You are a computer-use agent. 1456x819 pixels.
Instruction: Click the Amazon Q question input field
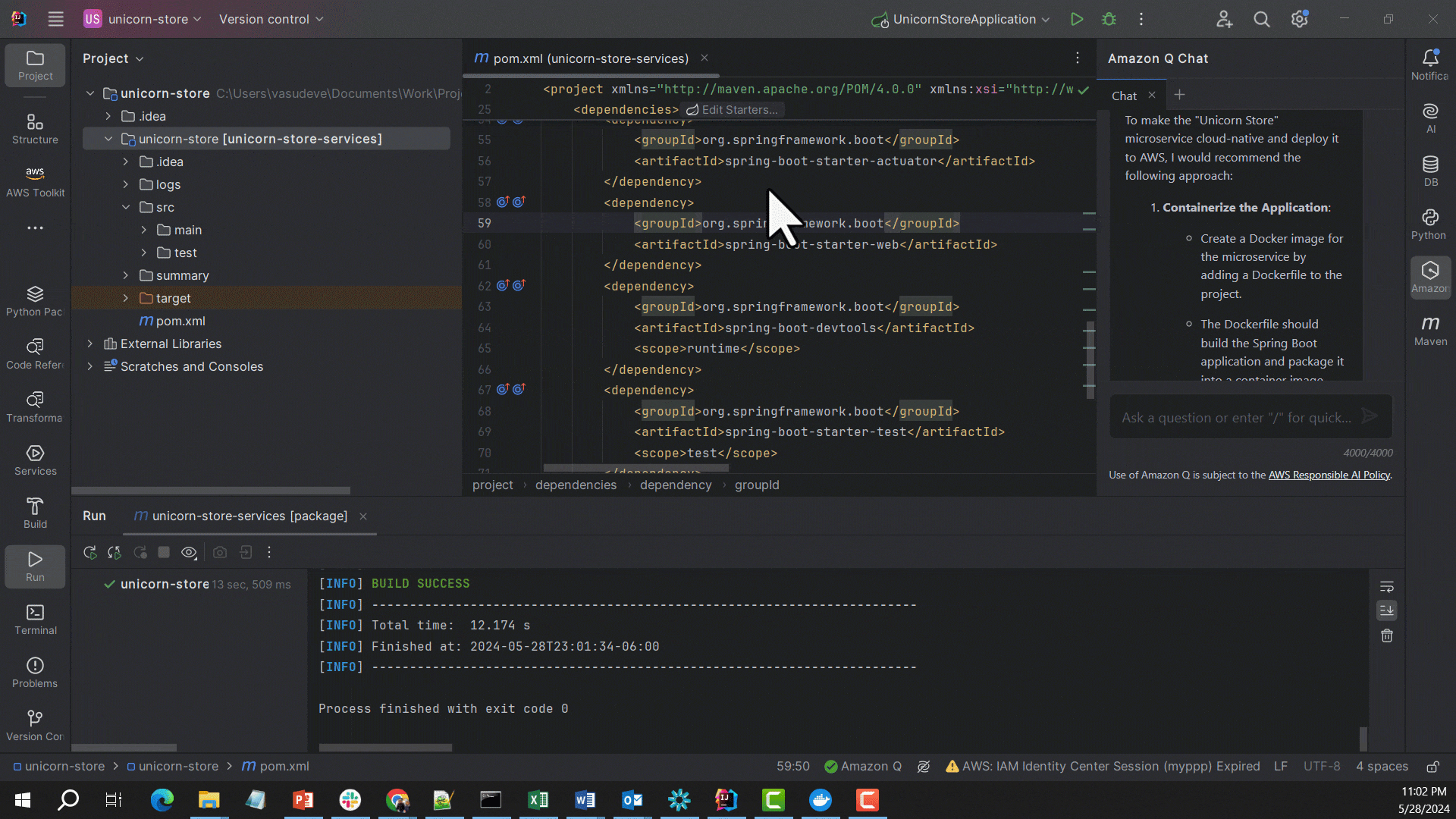[x=1236, y=417]
